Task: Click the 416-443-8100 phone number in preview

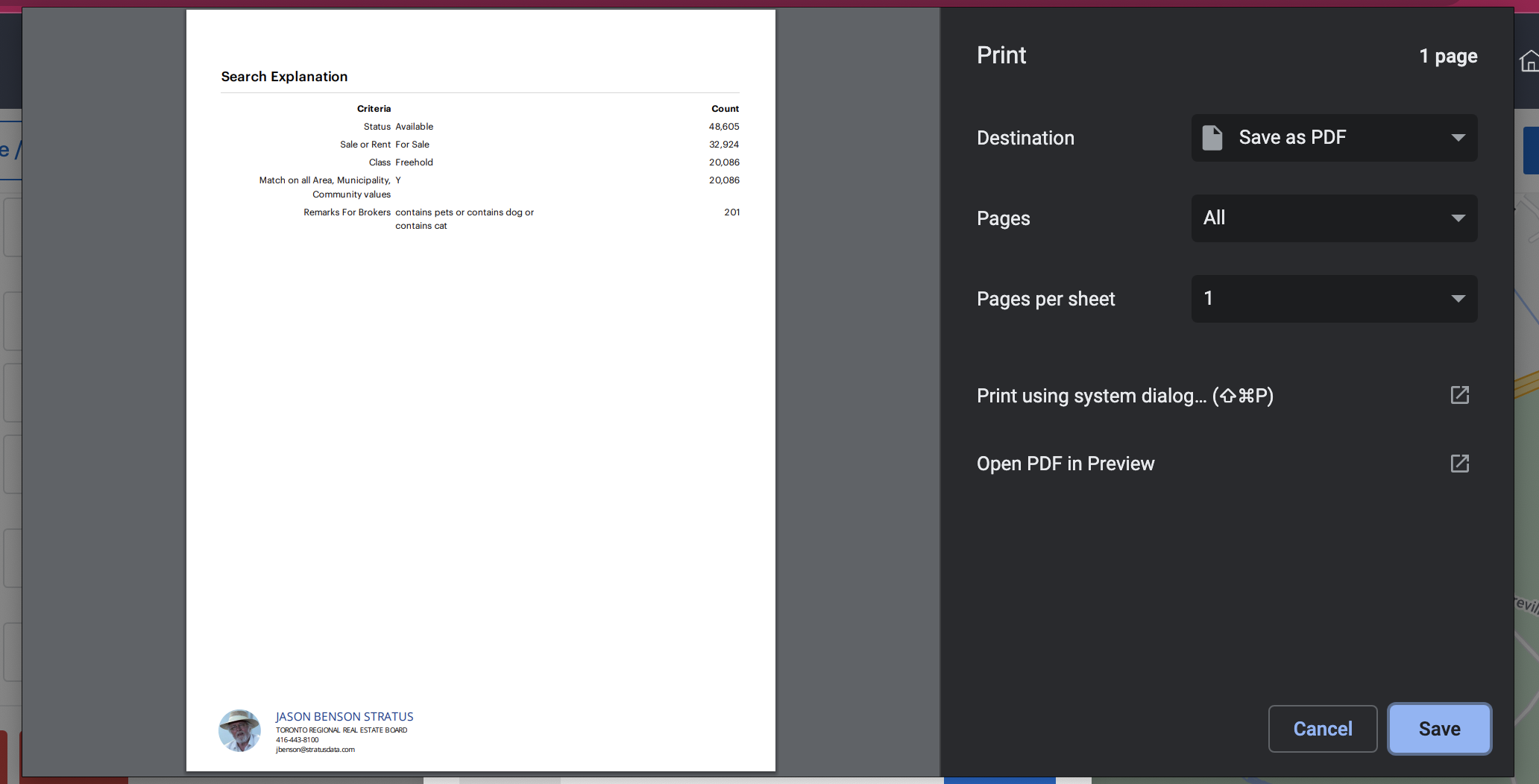Action: [x=297, y=740]
